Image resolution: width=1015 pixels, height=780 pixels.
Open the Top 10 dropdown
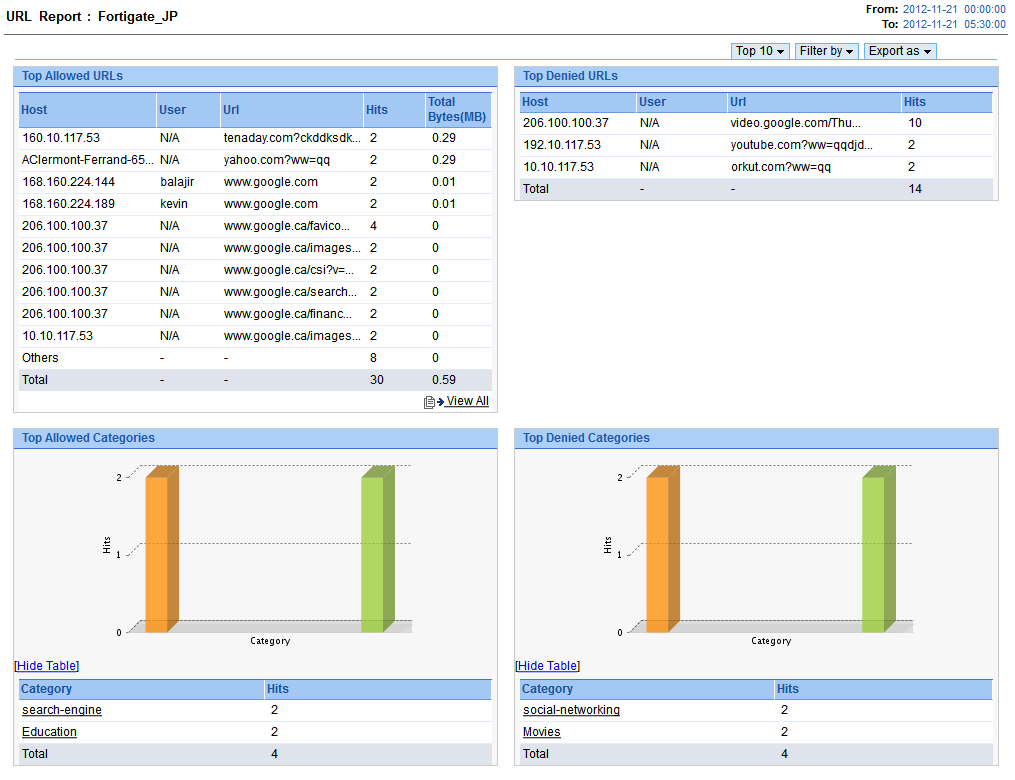[760, 51]
